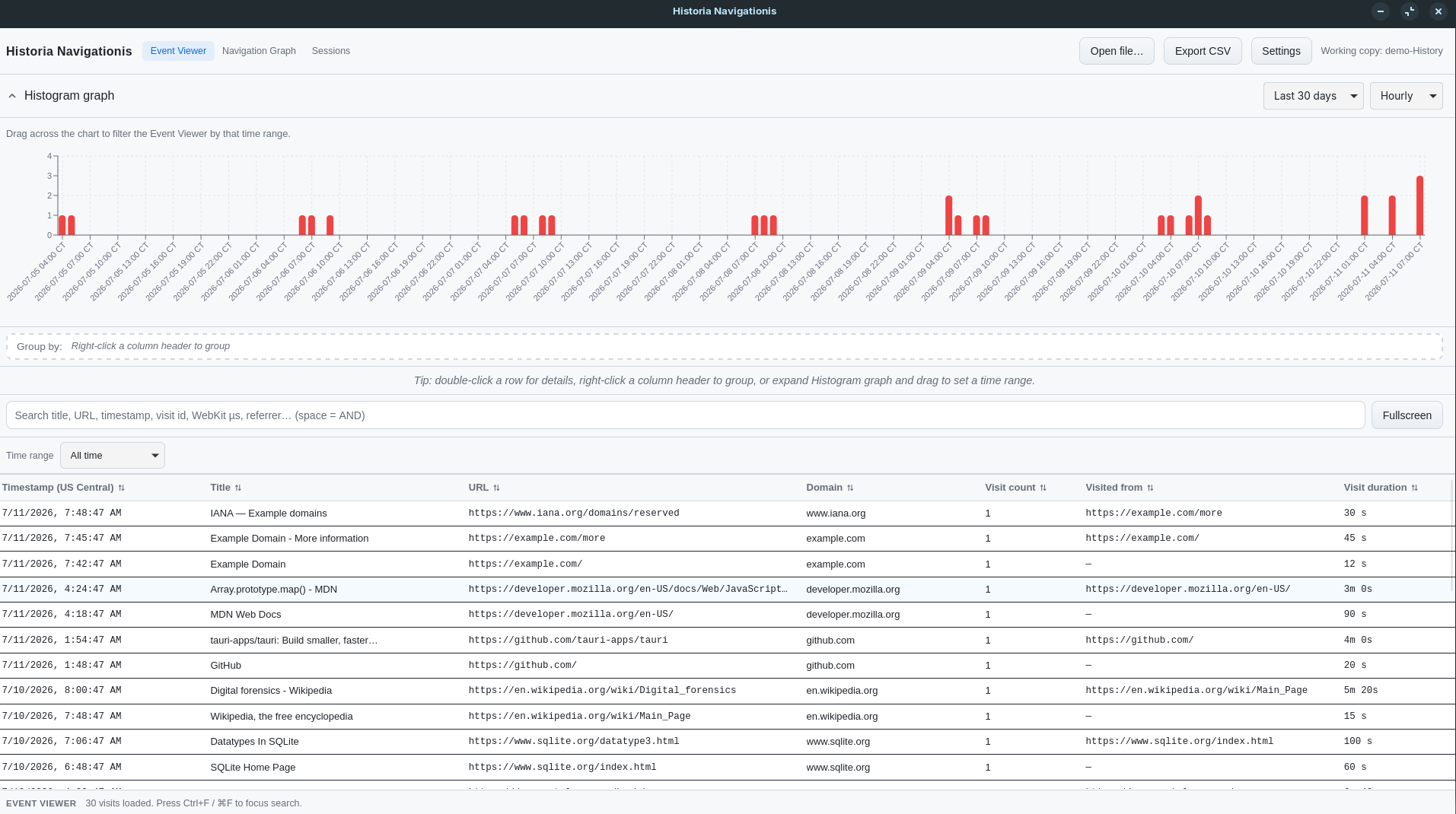
Task: Select the Event Viewer tab
Action: [x=178, y=51]
